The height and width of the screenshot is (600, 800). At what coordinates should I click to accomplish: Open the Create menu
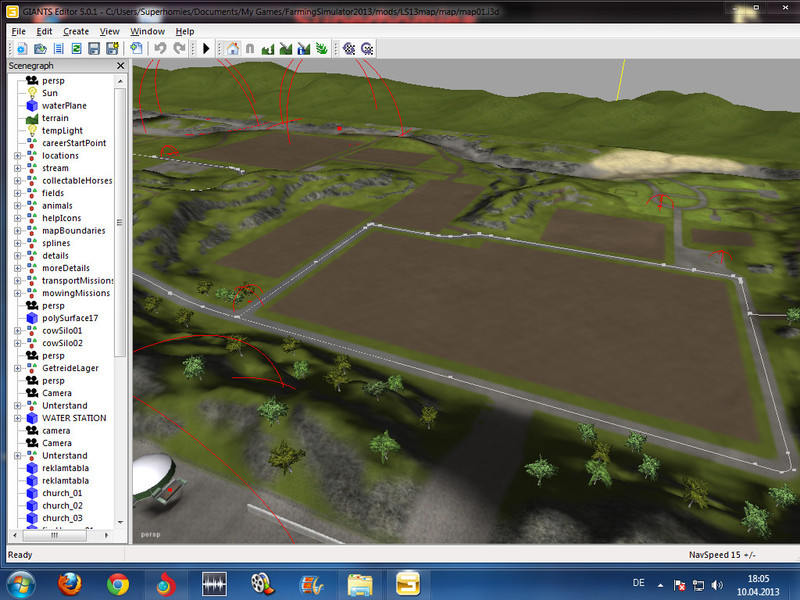coord(76,31)
